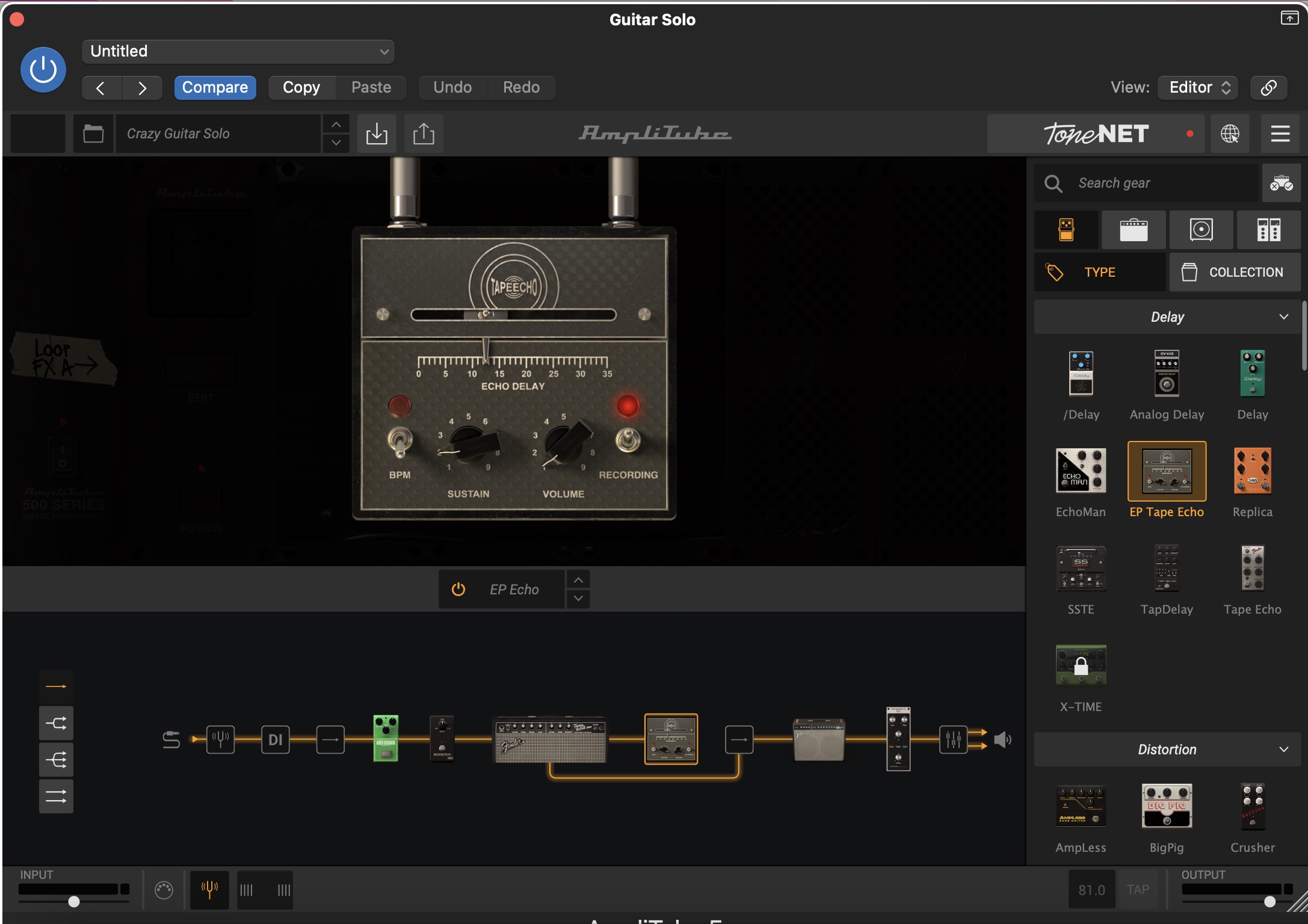Open the View Editor dropdown
This screenshot has width=1308, height=924.
[1198, 88]
